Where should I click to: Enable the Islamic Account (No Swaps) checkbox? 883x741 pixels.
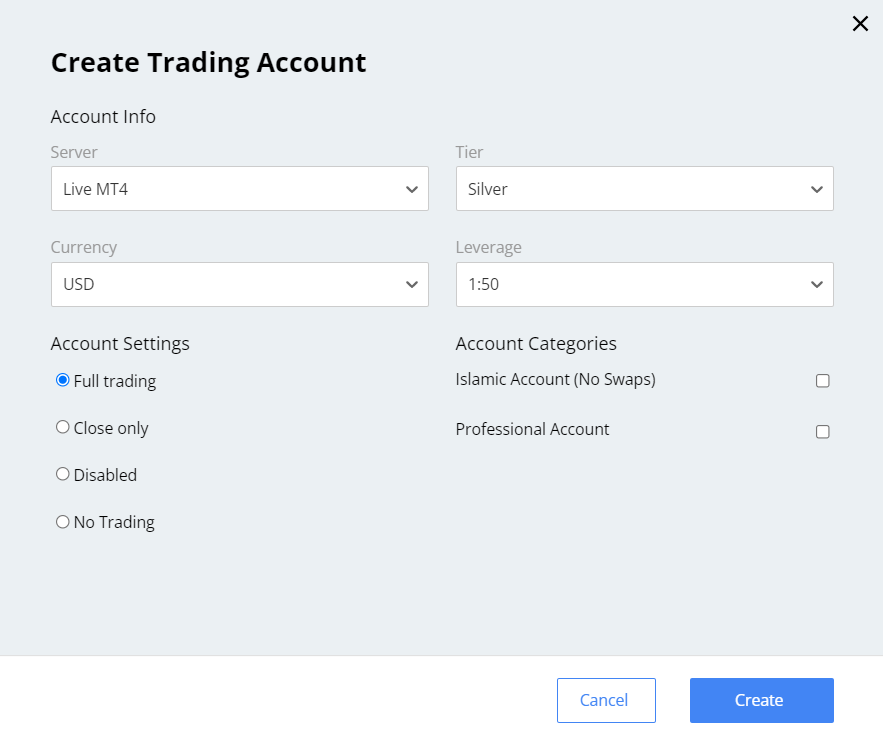point(823,380)
